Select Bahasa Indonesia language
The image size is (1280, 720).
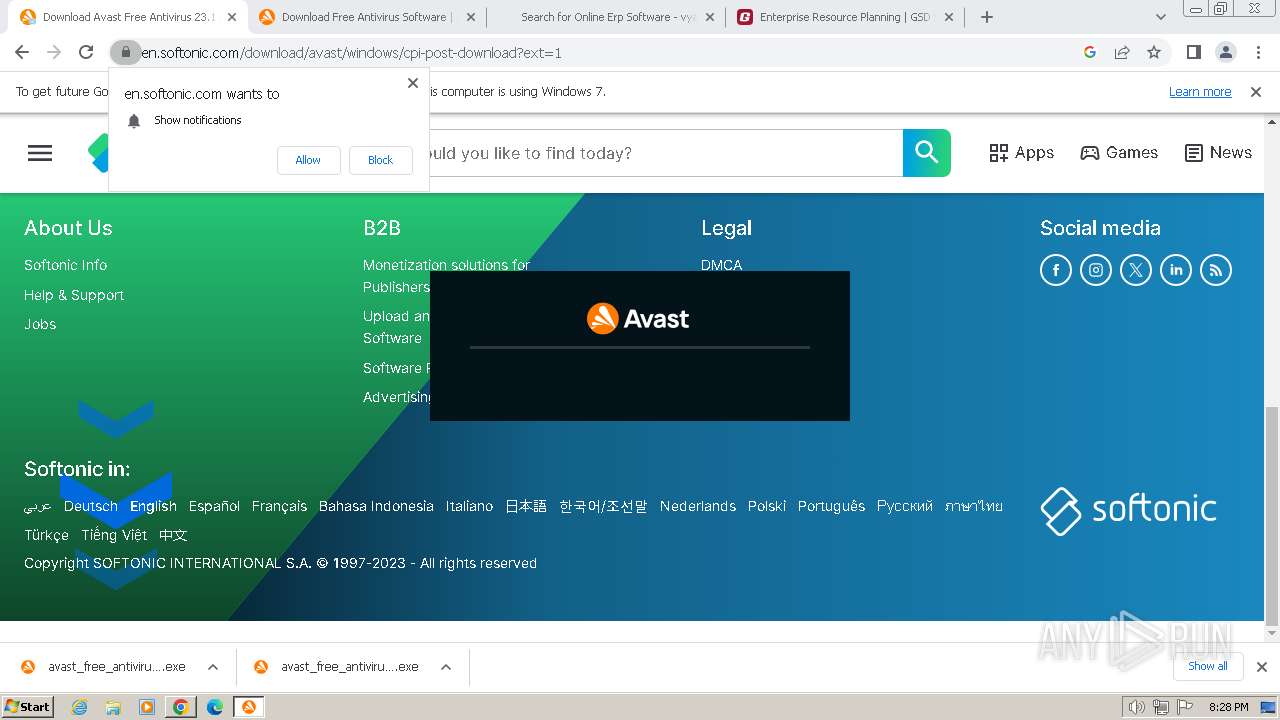(x=376, y=506)
